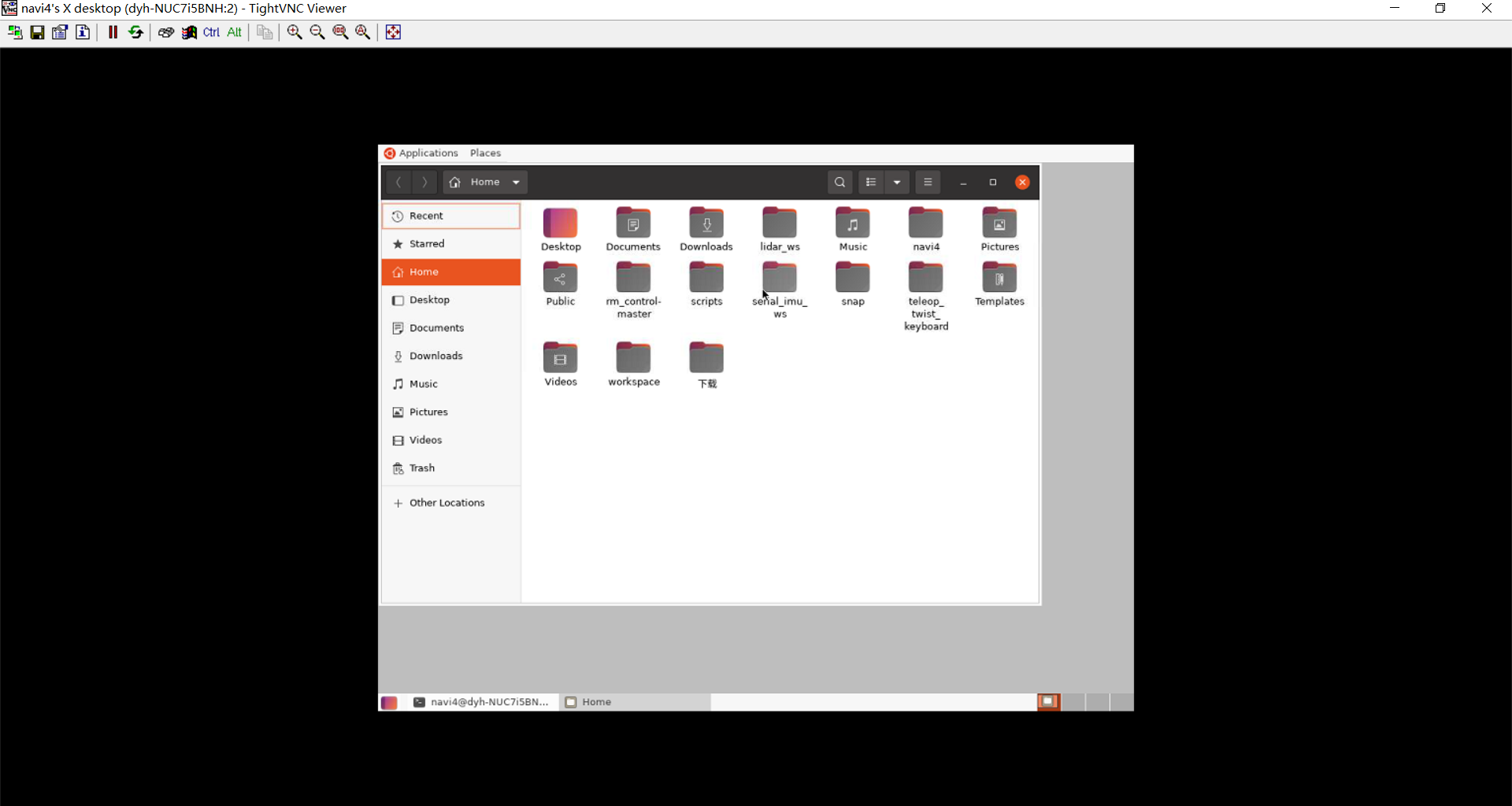Screen dimensions: 1512x806
Task: Open a new TightVNC connection
Action: (x=13, y=32)
